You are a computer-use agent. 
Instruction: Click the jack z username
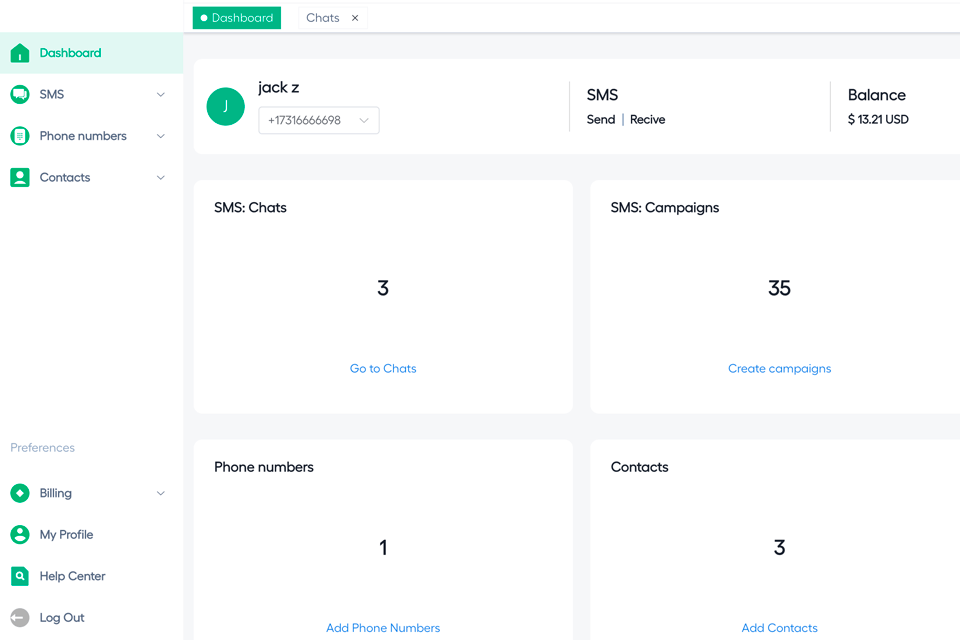pos(279,88)
